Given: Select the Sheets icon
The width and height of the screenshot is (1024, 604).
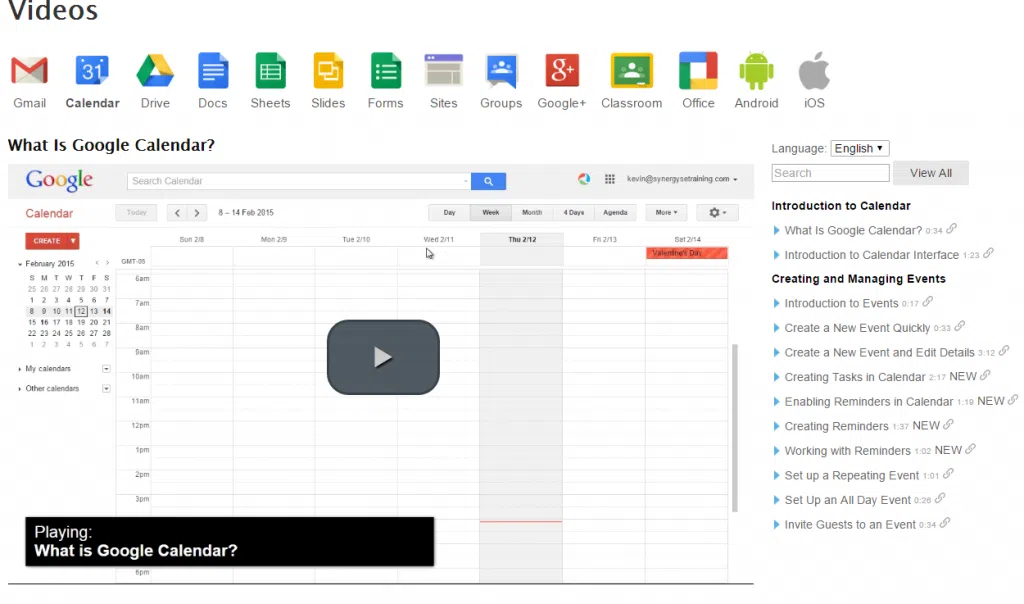Looking at the screenshot, I should (270, 71).
